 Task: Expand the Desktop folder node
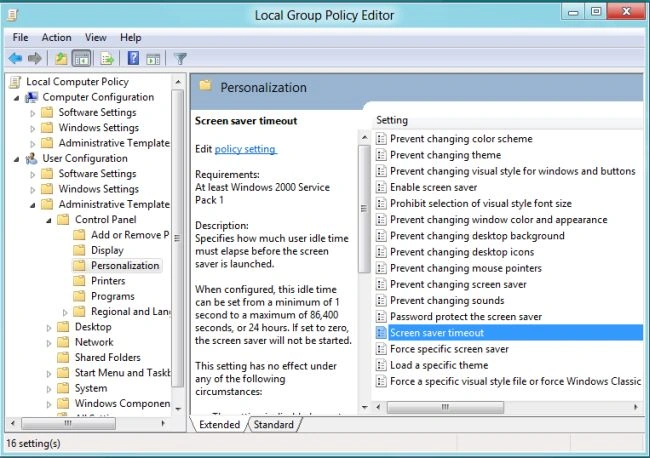coord(49,327)
